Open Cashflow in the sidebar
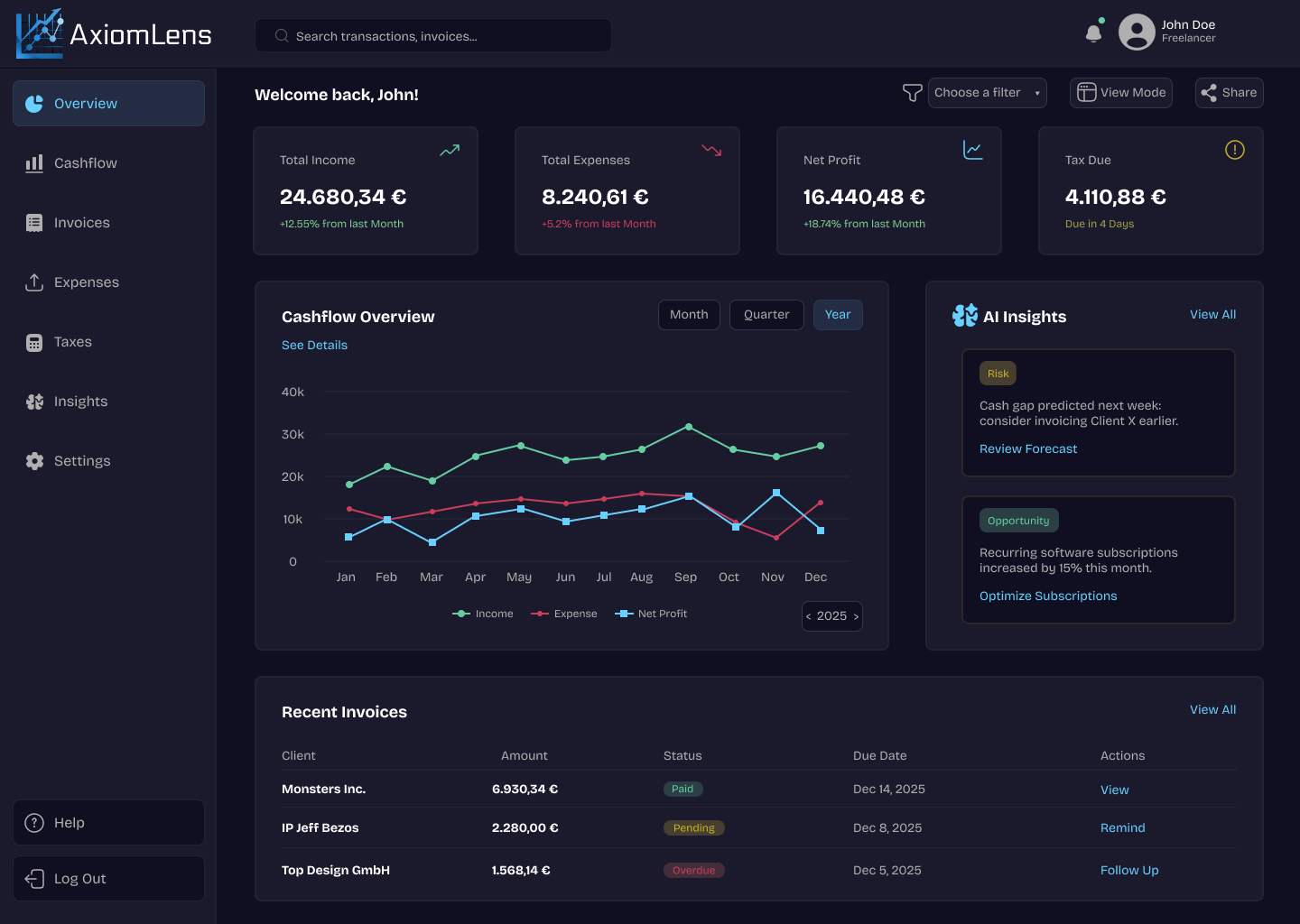Viewport: 1300px width, 924px height. (x=86, y=163)
